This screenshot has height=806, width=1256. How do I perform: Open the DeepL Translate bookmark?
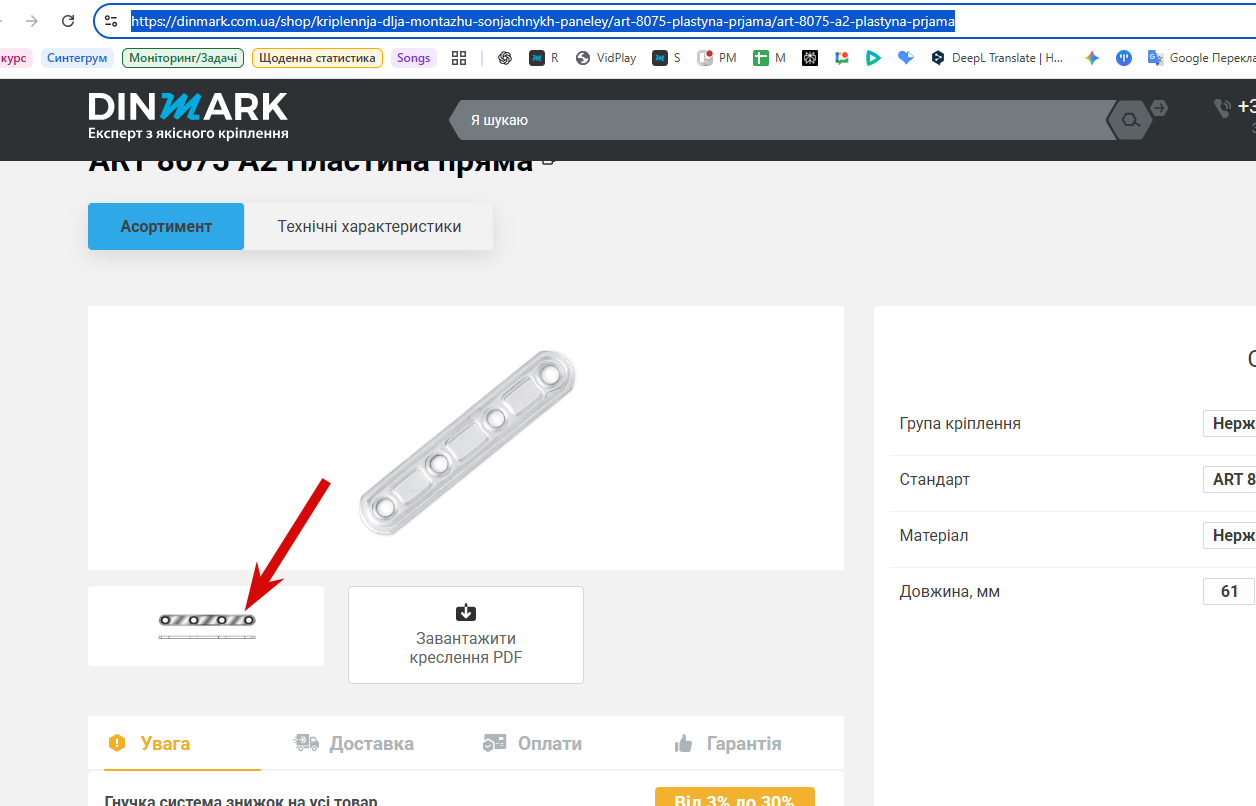998,58
